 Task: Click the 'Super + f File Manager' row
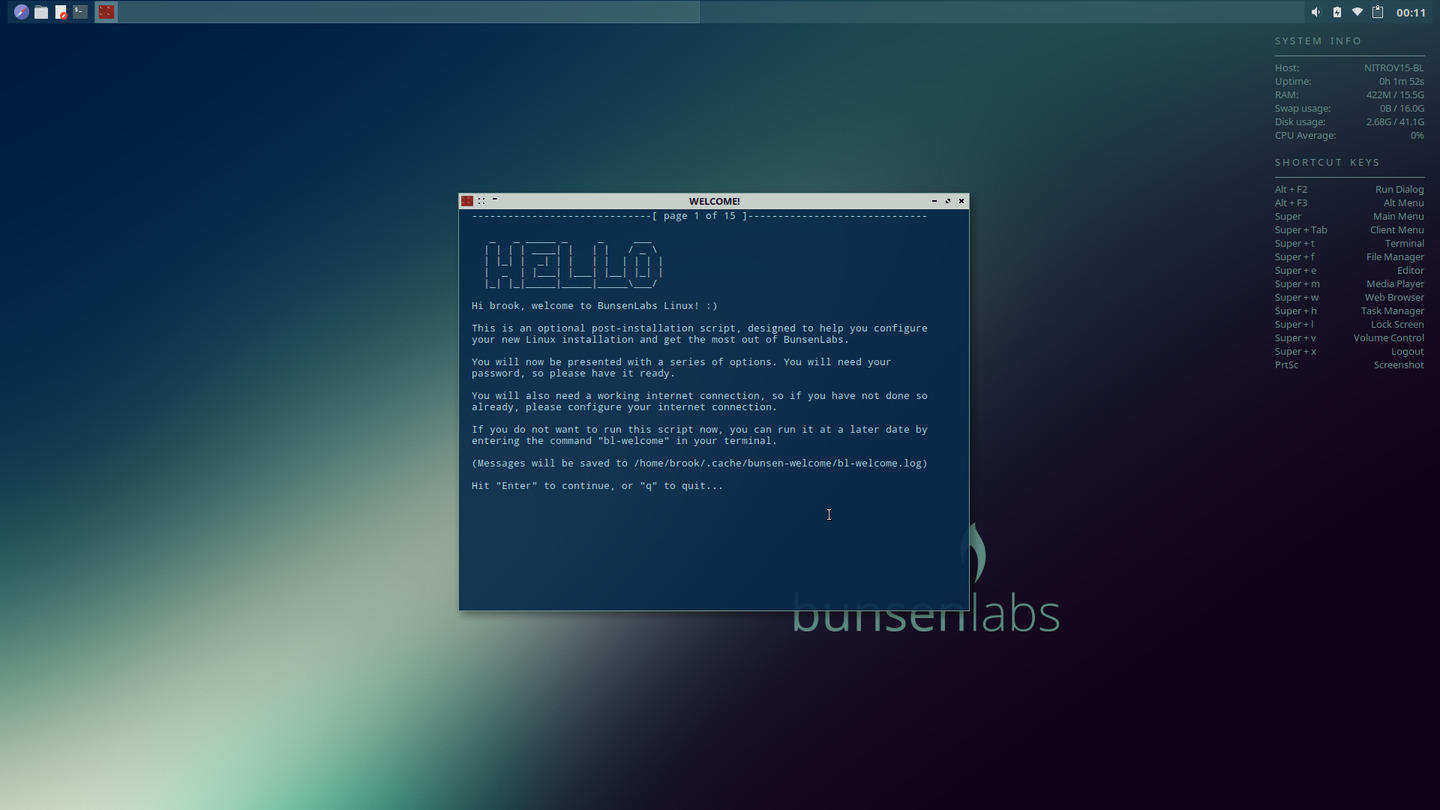(1349, 257)
